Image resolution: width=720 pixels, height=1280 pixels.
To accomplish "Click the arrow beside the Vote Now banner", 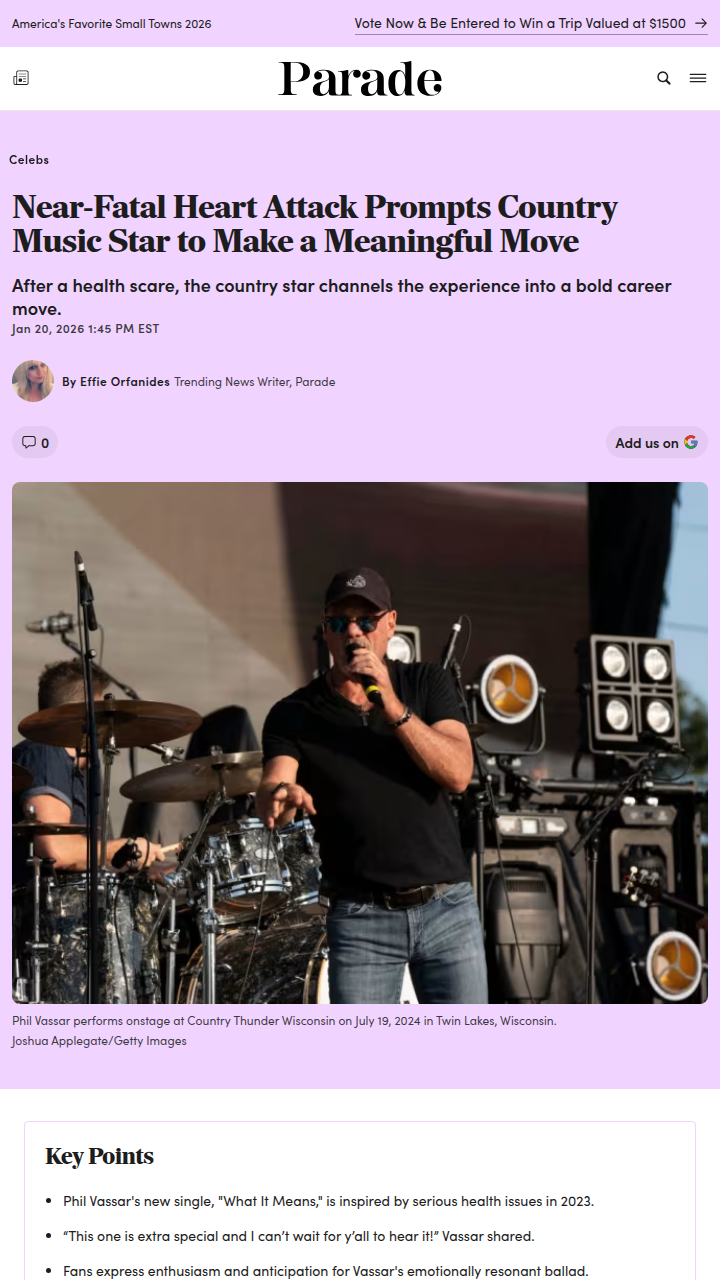I will (701, 23).
